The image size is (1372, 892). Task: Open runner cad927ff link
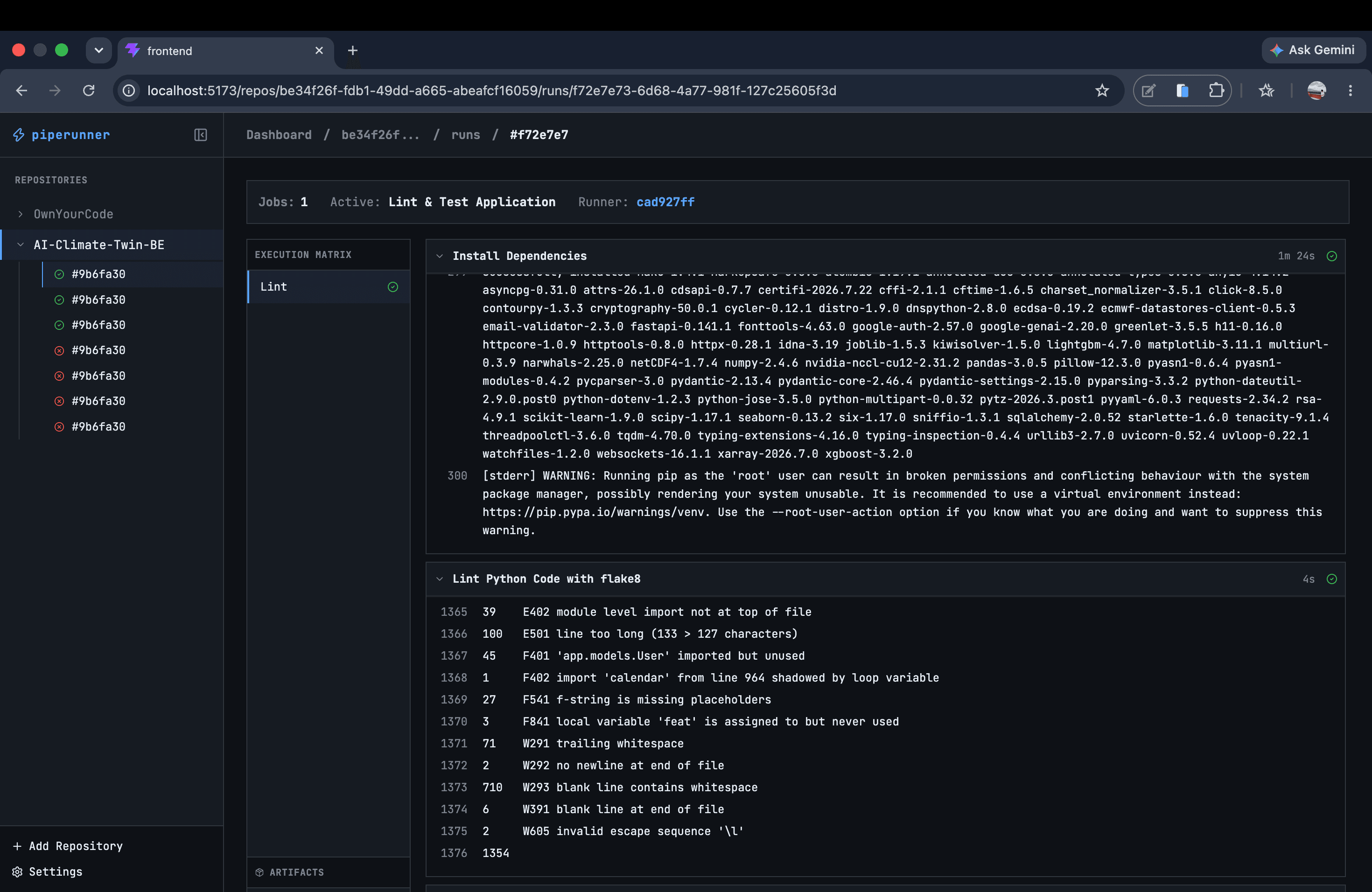[x=665, y=202]
